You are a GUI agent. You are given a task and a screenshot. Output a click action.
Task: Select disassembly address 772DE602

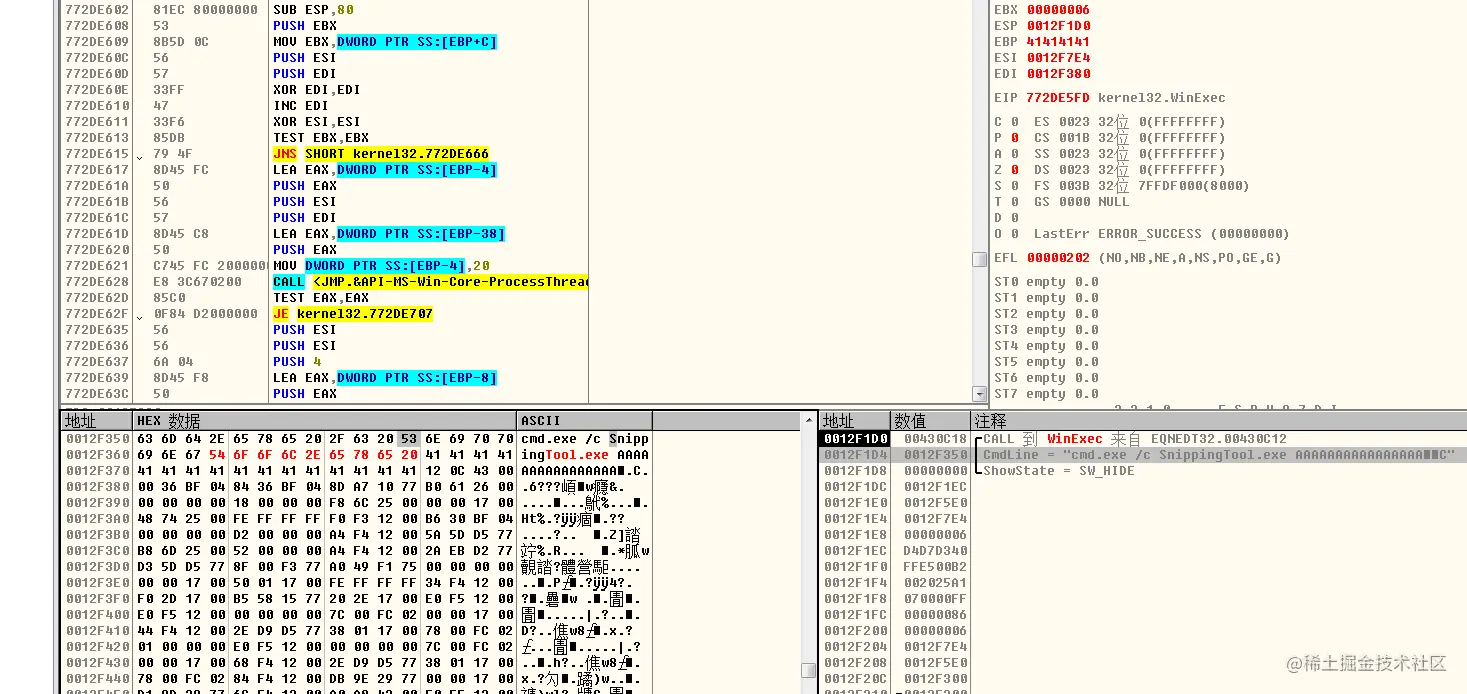point(97,10)
